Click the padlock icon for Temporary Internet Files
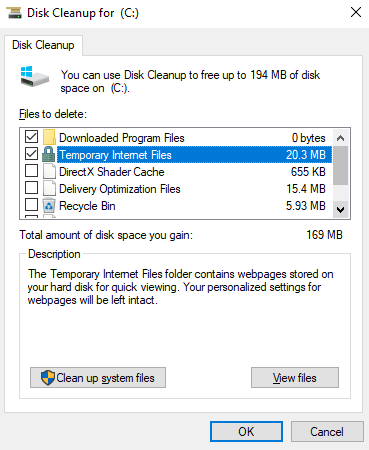Viewport: 369px width, 450px height. point(49,154)
